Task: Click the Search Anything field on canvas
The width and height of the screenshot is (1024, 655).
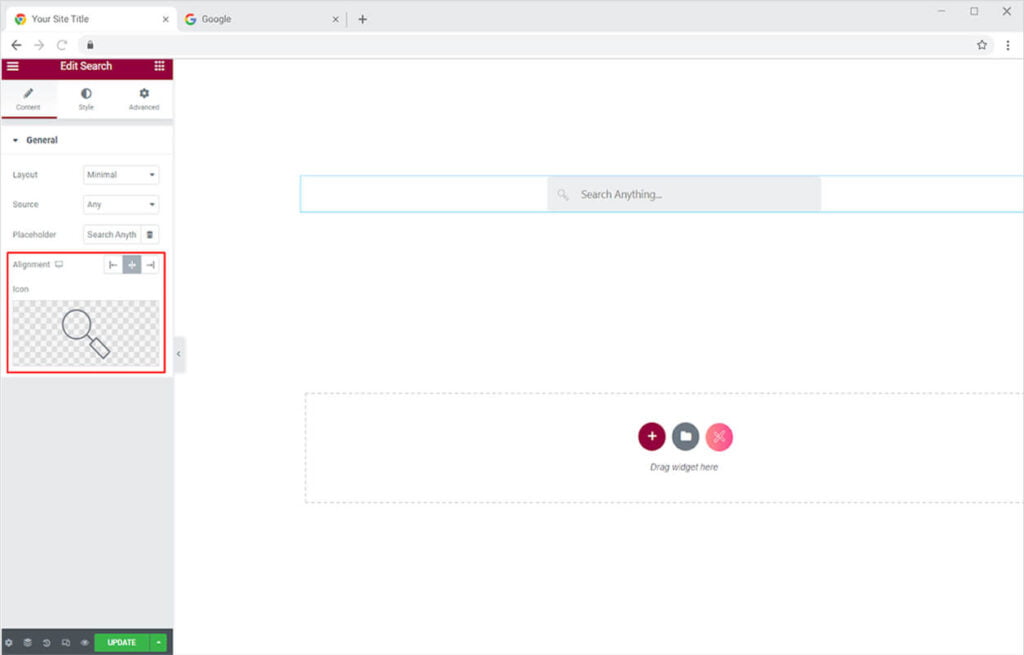Action: click(684, 195)
